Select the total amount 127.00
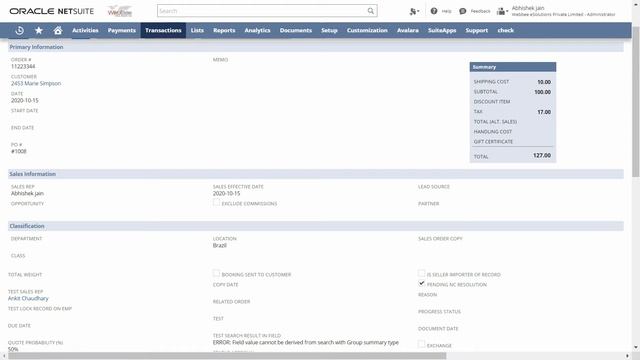This screenshot has height=360, width=640. [x=542, y=156]
